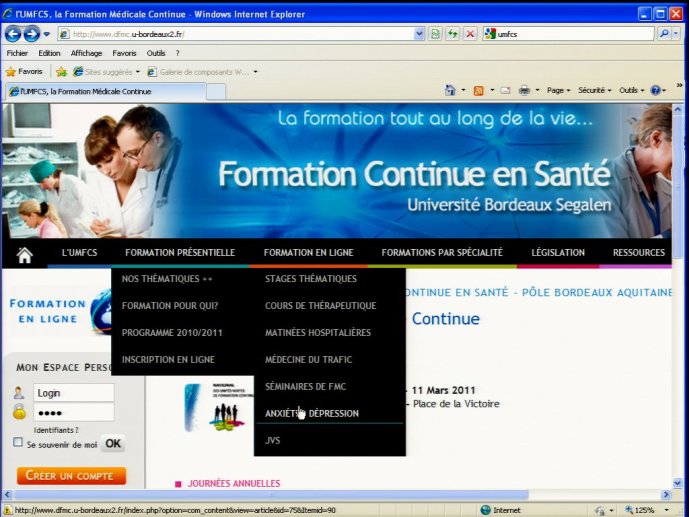Check Se souvenir de moi checkbox
This screenshot has width=689, height=517.
(x=18, y=442)
